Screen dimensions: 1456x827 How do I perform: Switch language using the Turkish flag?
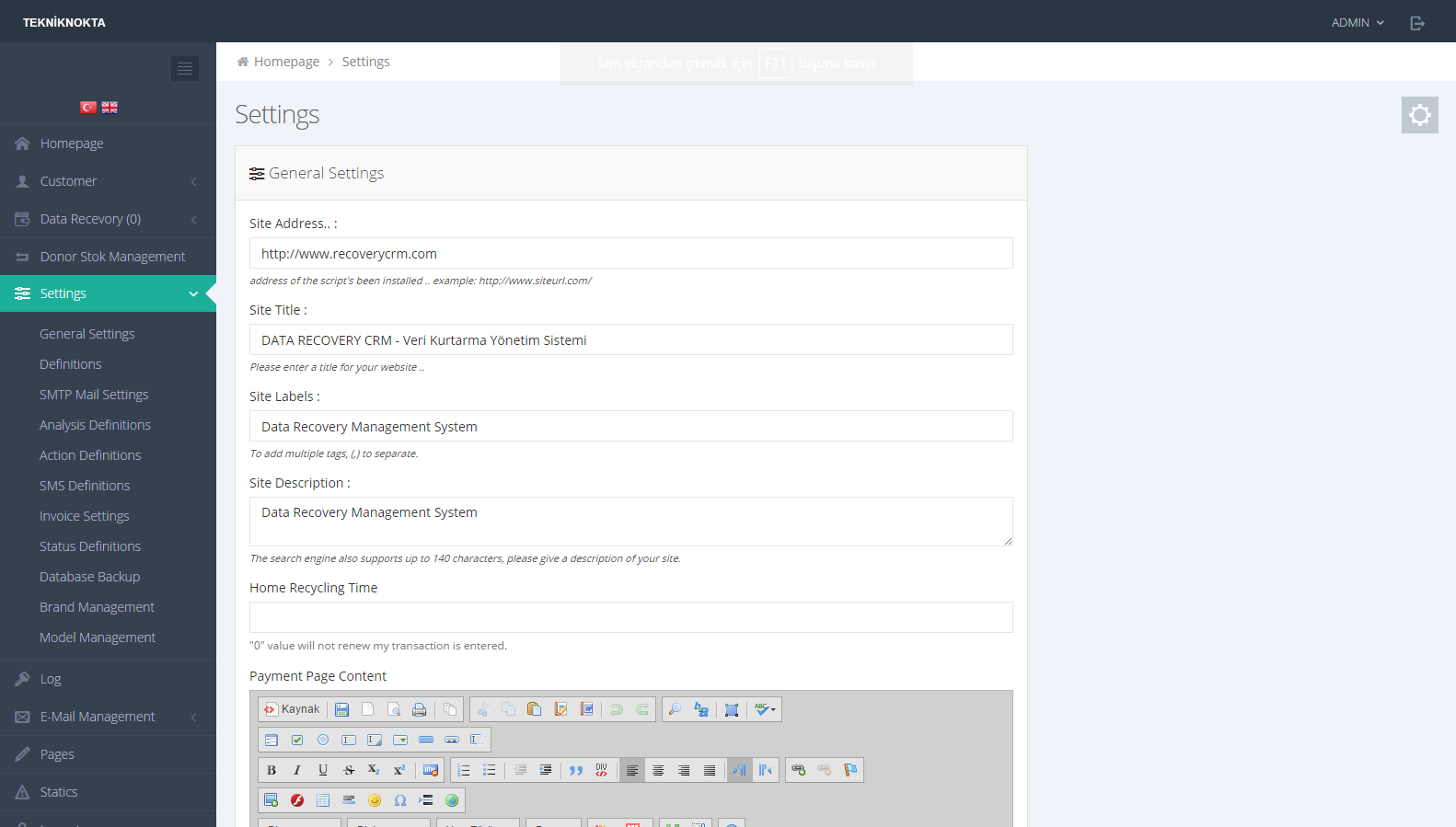88,108
